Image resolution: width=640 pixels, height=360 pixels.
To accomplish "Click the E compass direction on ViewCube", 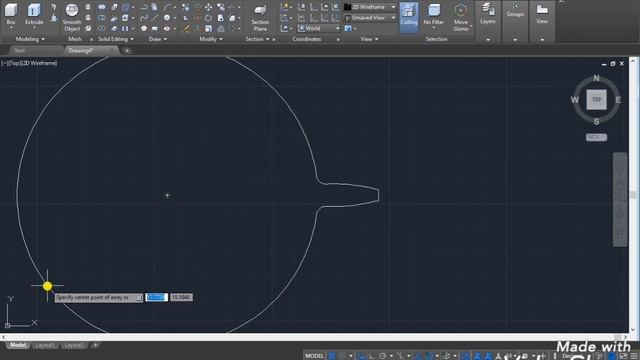I will point(618,100).
